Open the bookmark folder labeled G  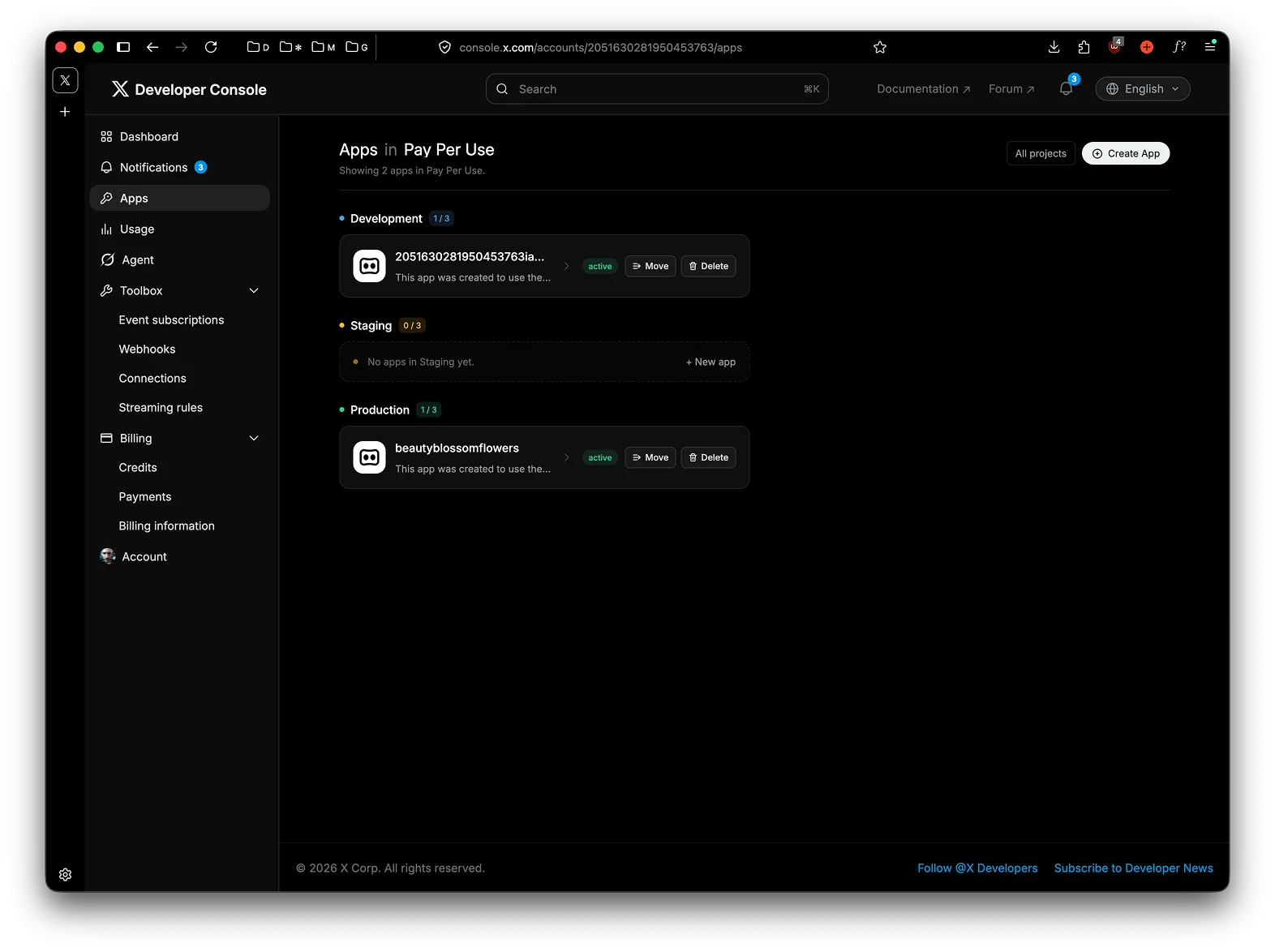[357, 47]
